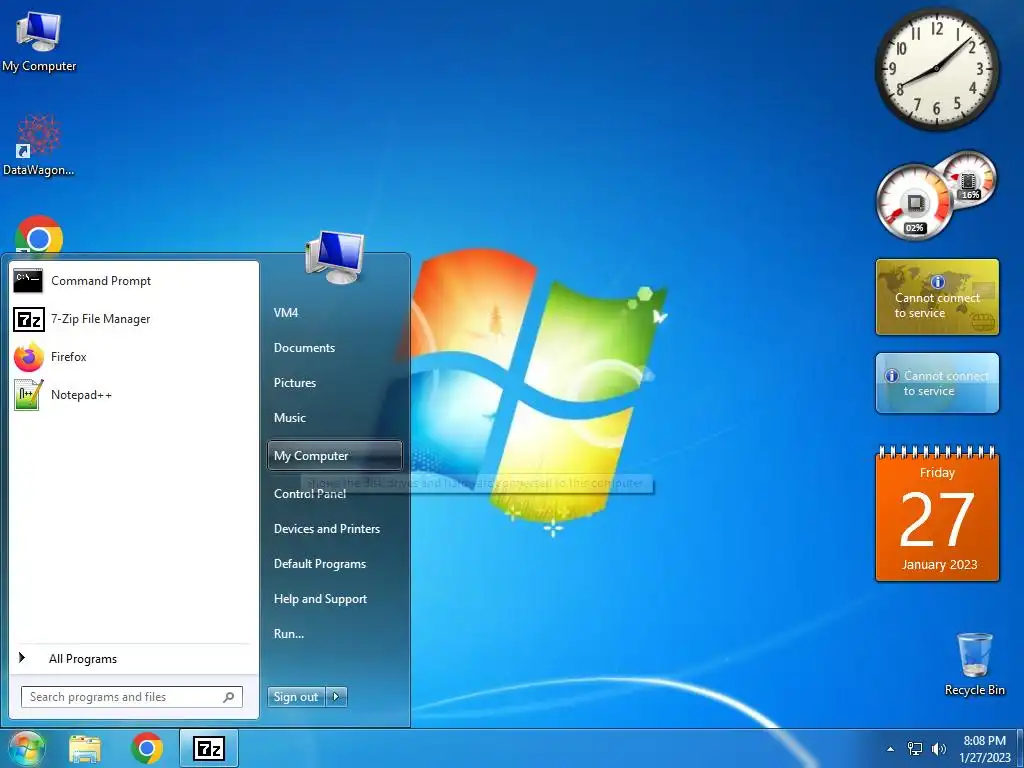The width and height of the screenshot is (1024, 768).
Task: Click the user account picture in Start menu
Action: pyautogui.click(x=334, y=257)
